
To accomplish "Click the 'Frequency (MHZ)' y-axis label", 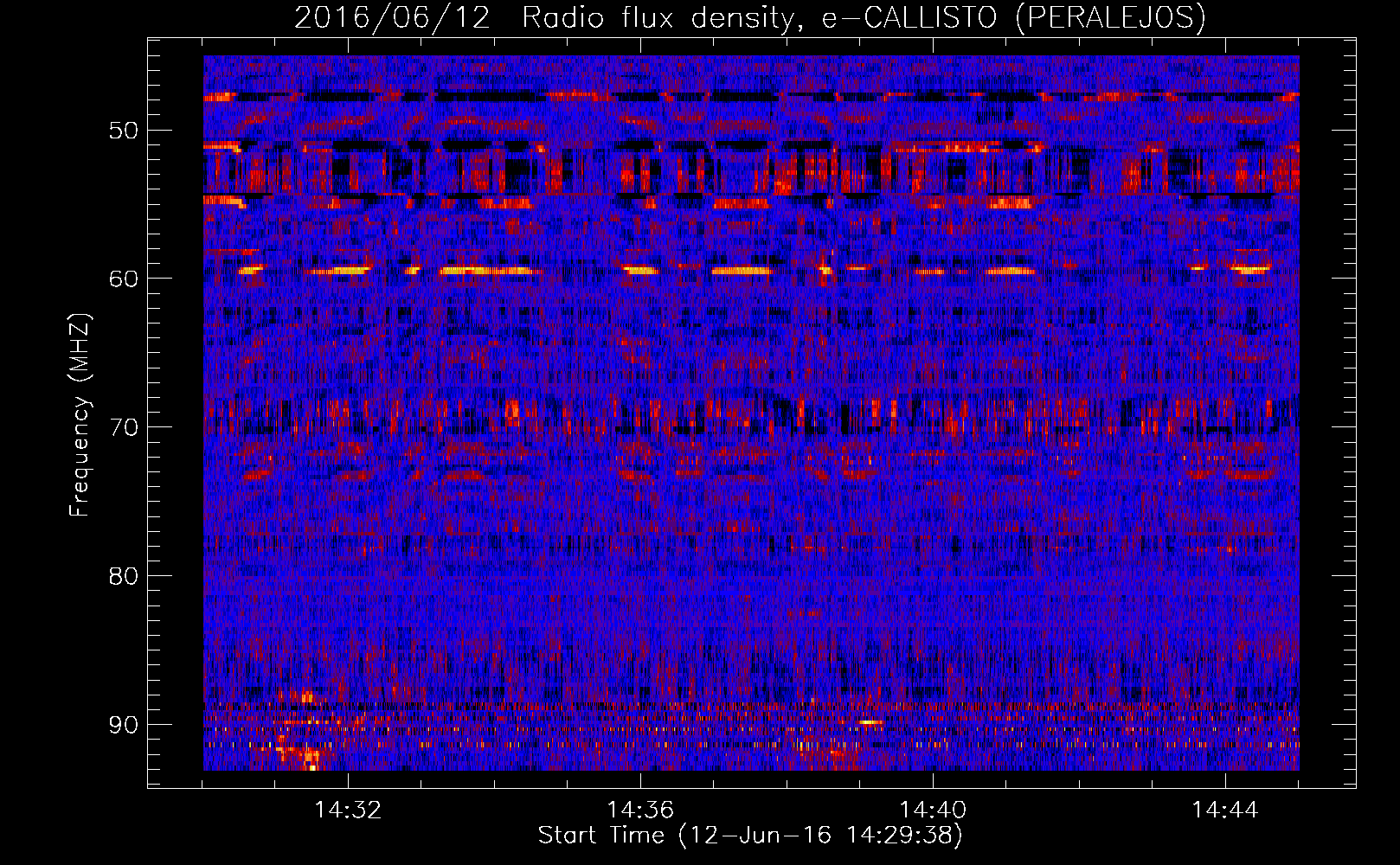I will (80, 414).
